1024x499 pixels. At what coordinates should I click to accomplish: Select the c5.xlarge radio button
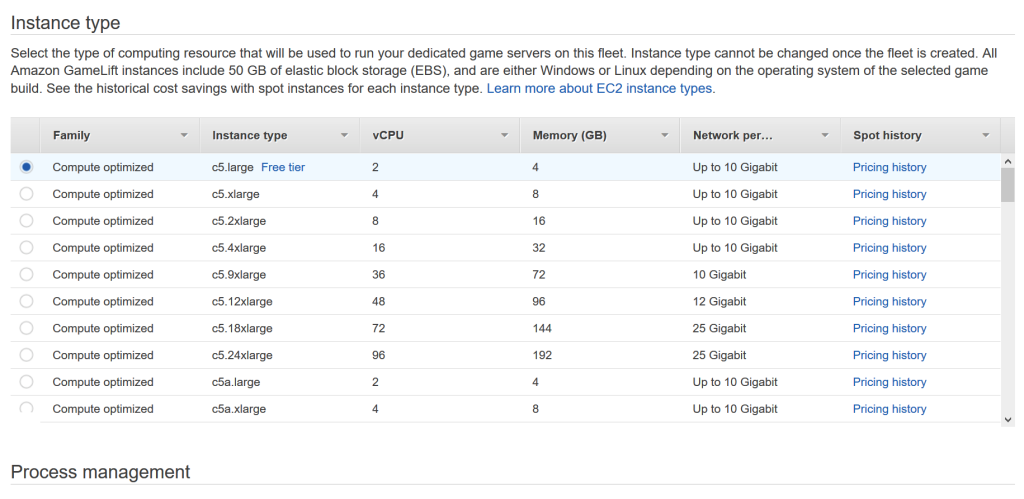(x=26, y=194)
